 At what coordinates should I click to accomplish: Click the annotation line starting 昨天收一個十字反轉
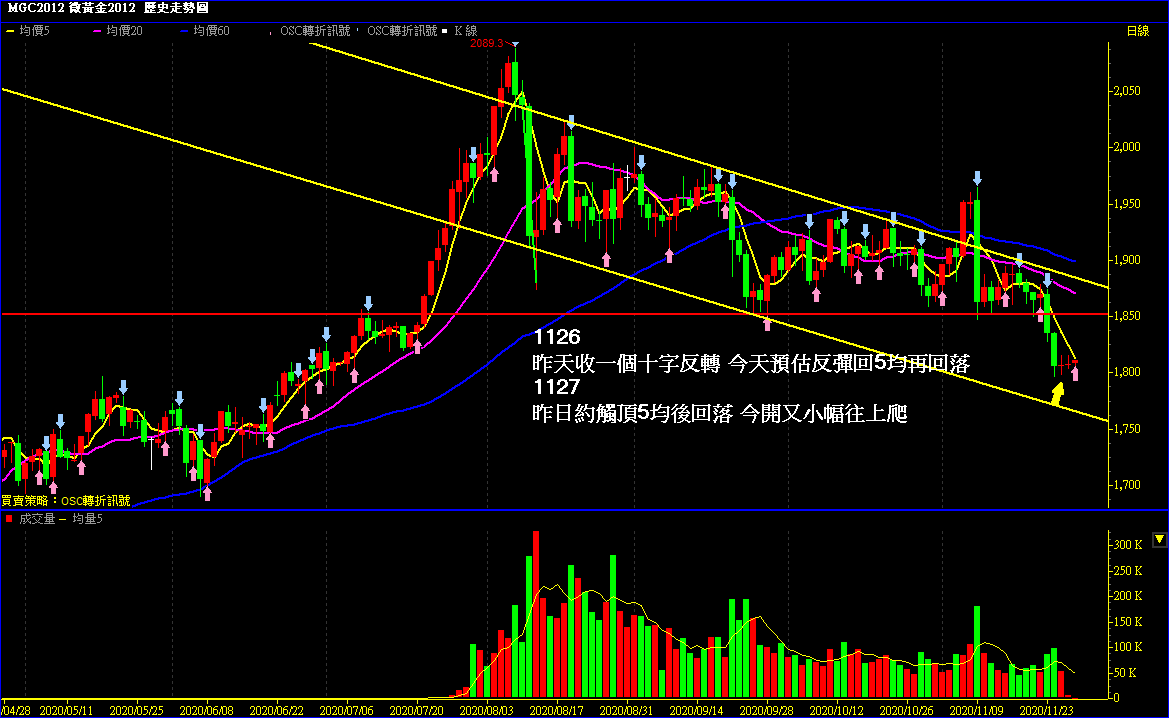click(752, 363)
